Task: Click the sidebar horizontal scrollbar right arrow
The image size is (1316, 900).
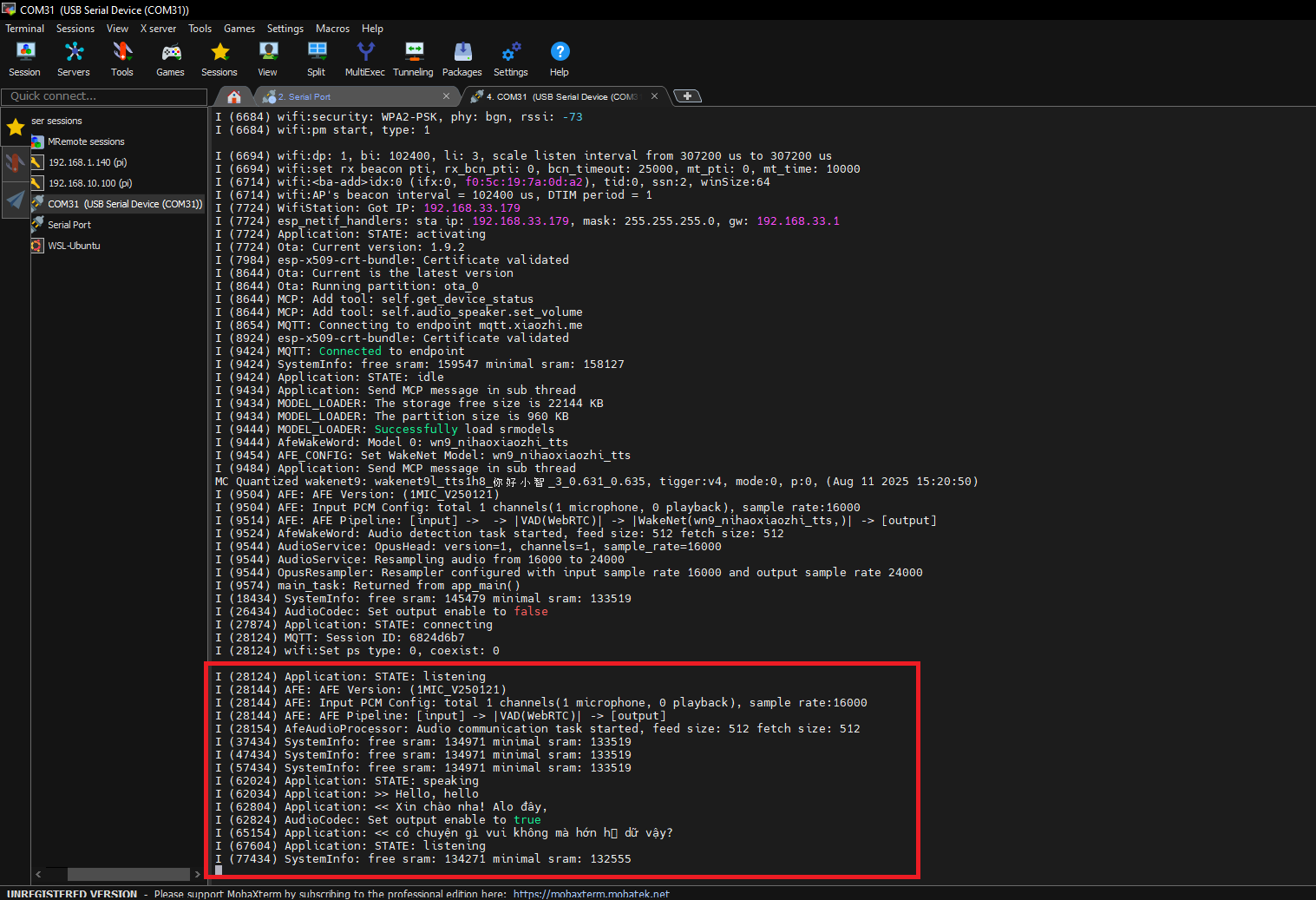Action: tap(198, 874)
